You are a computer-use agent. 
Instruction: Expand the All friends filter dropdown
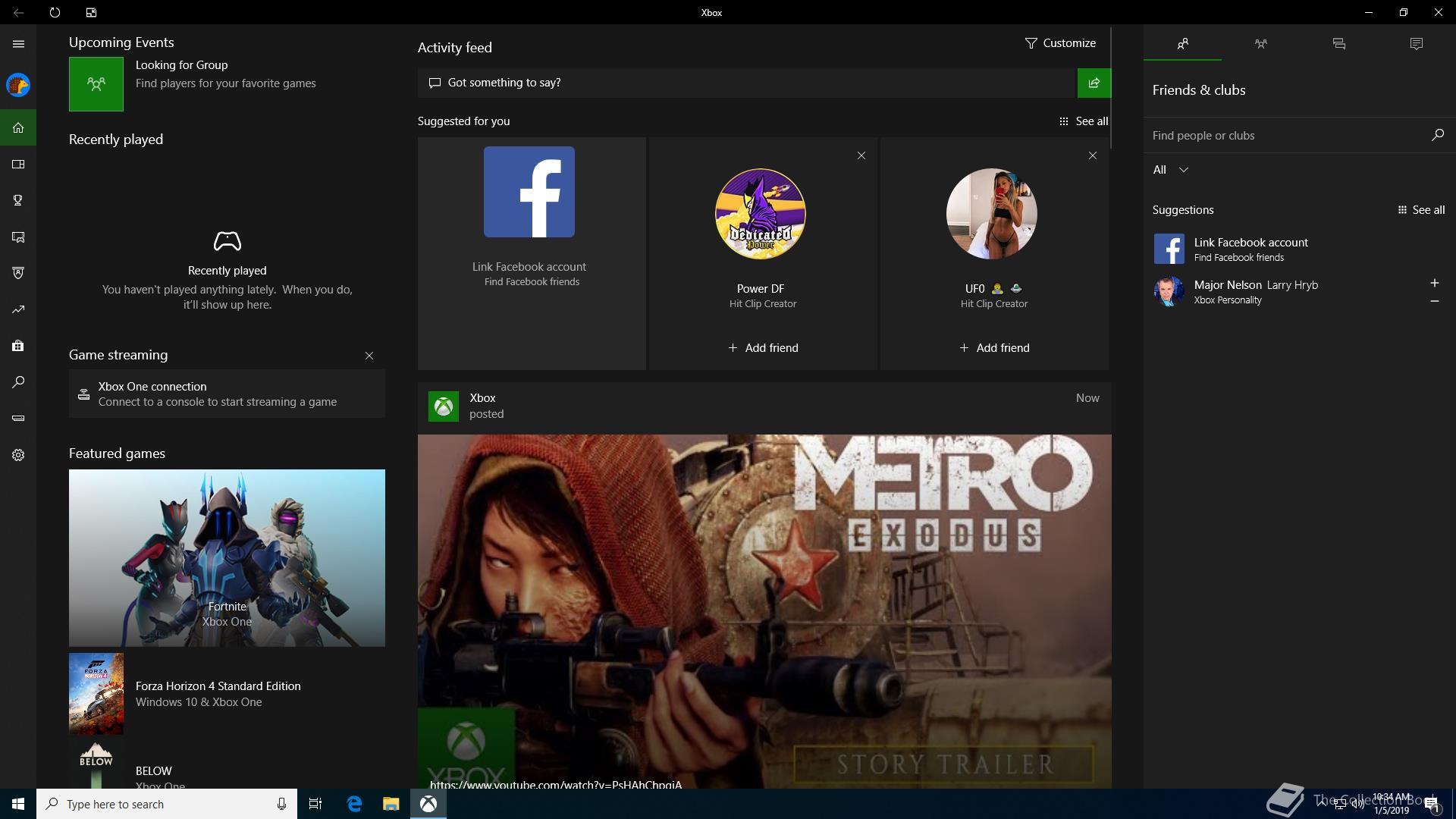1171,170
